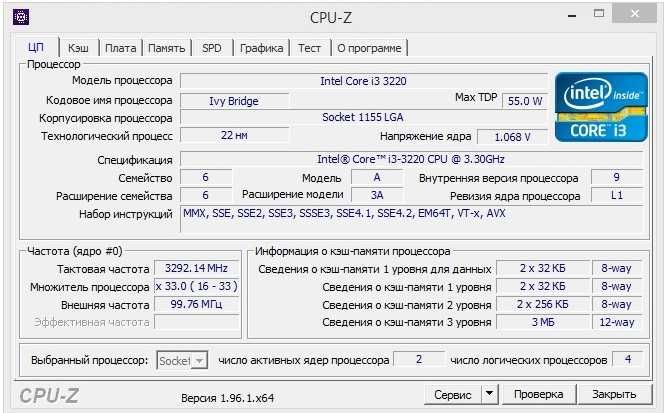
Task: Select the 55.0 W Max TDP value
Action: pos(525,101)
